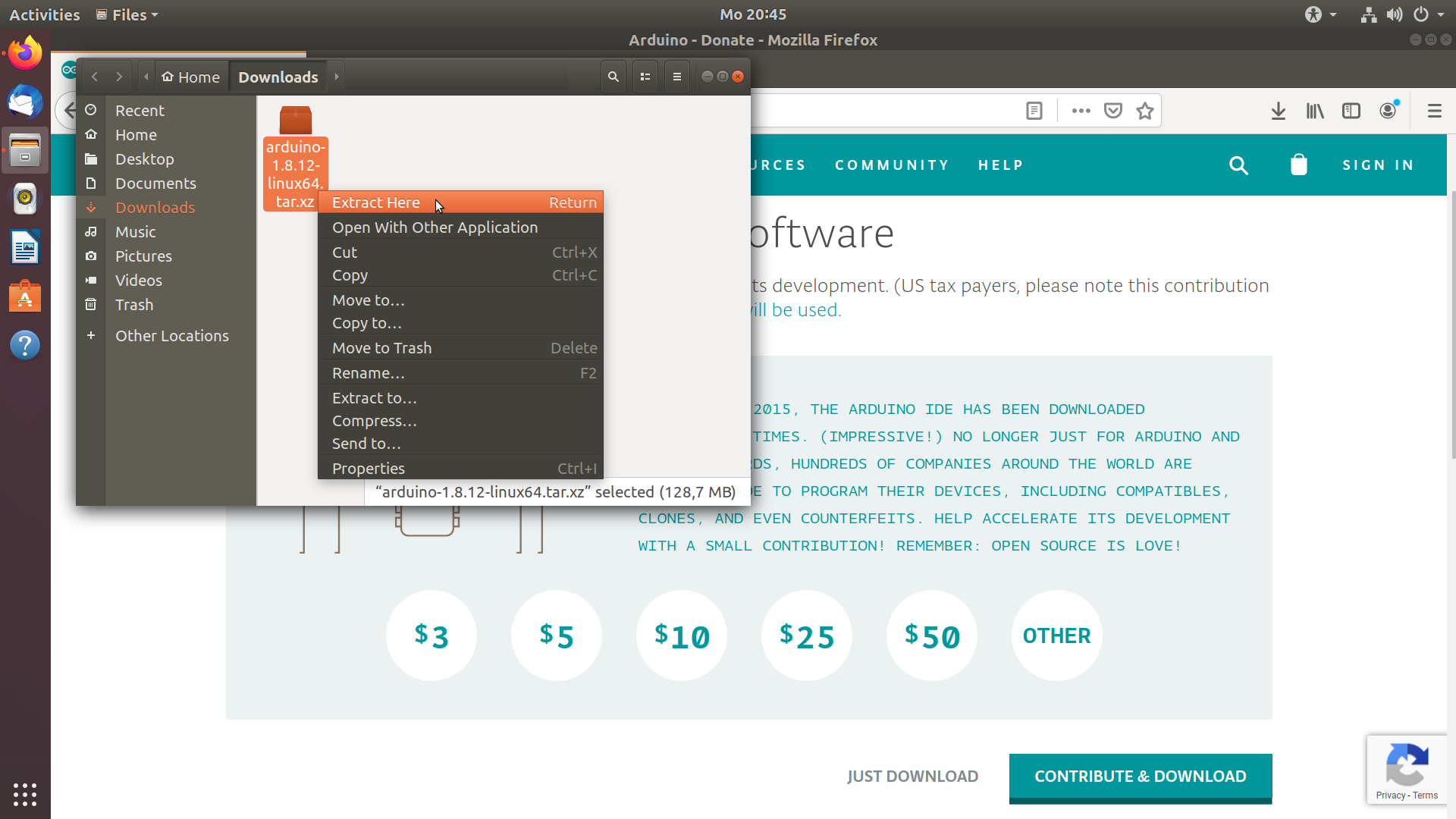This screenshot has width=1456, height=819.
Task: Select the $10 donation amount
Action: (682, 635)
